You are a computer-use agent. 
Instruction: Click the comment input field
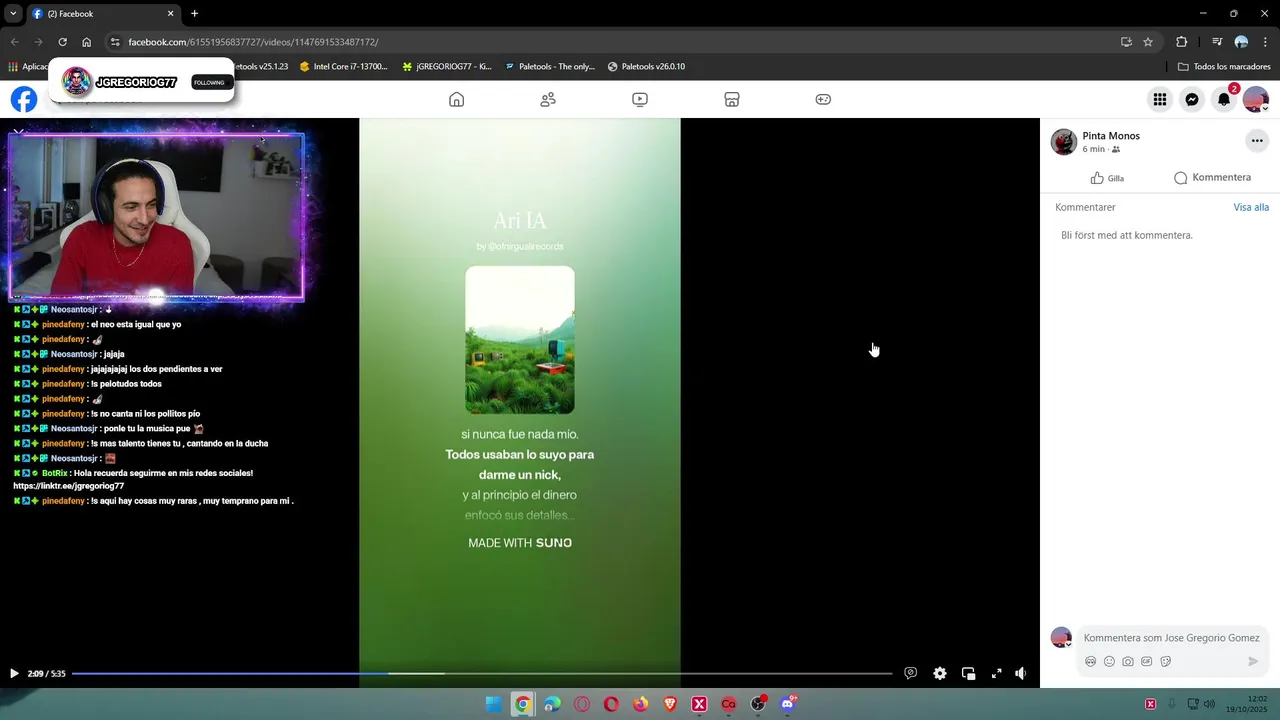[1171, 638]
